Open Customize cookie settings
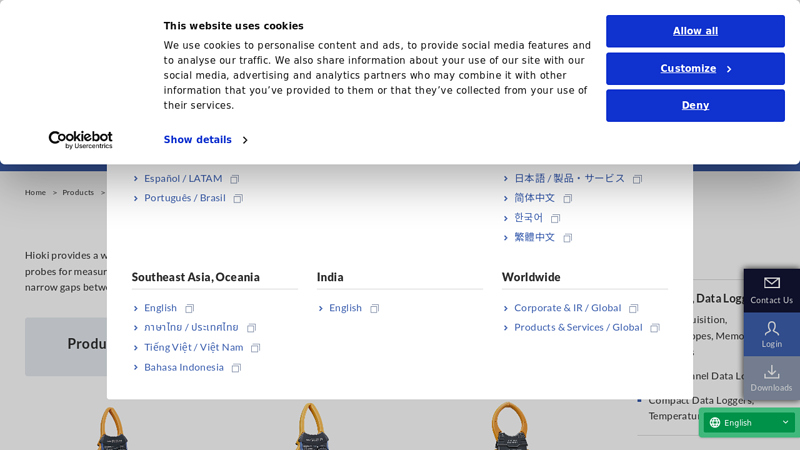This screenshot has height=450, width=800. [695, 69]
